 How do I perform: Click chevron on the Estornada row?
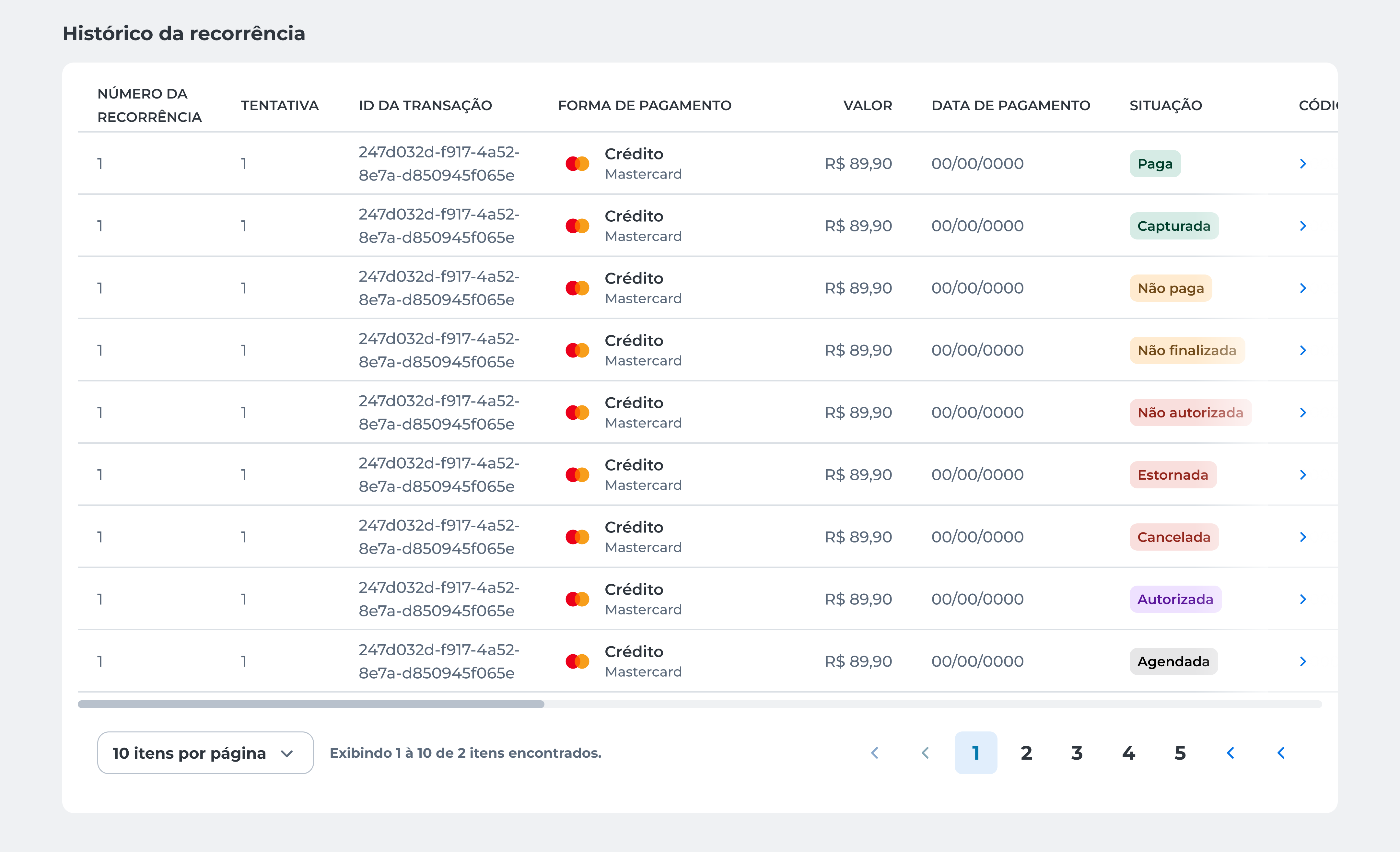[1302, 475]
